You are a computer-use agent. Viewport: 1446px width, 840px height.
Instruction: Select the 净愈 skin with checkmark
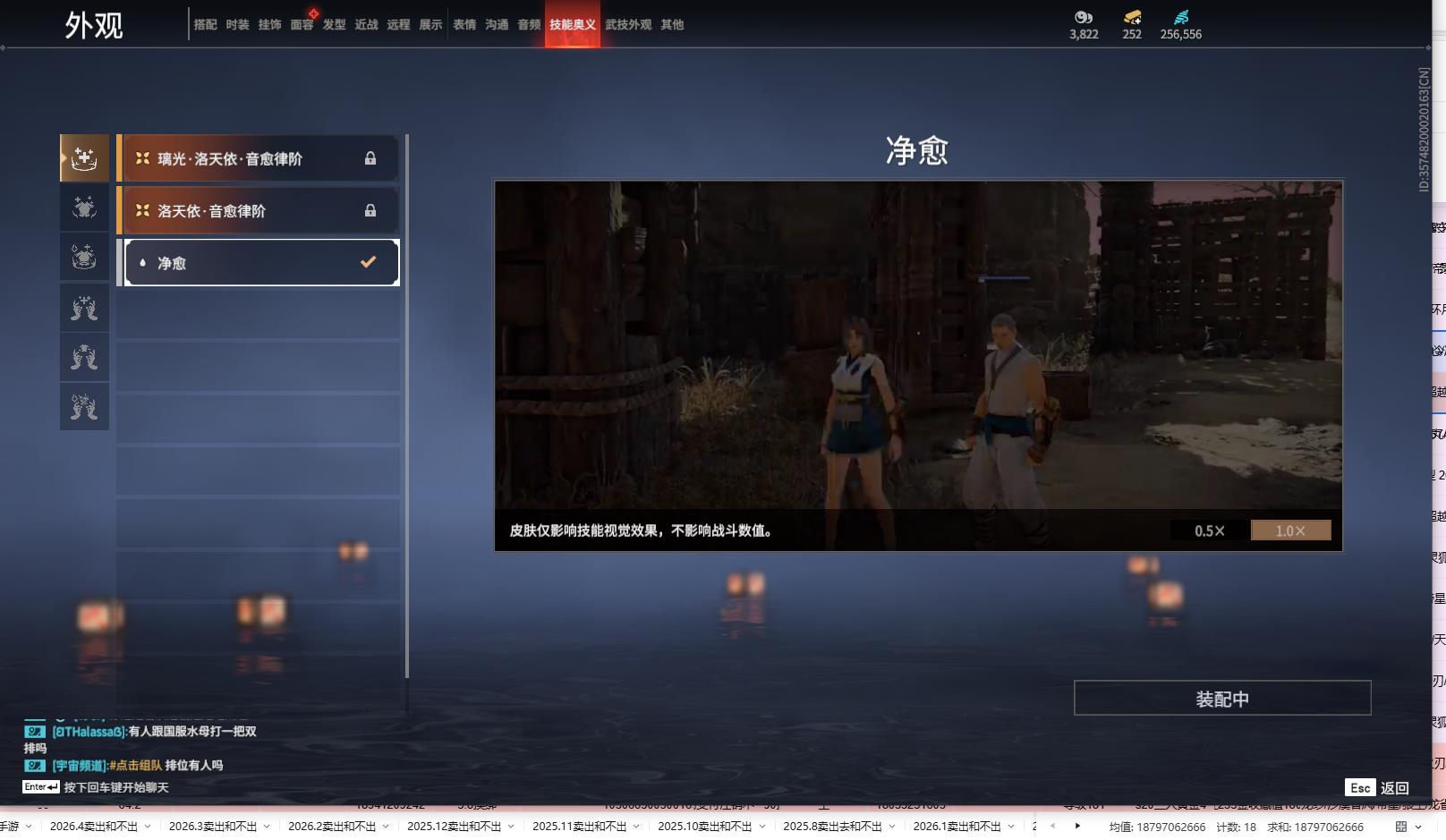tap(261, 263)
